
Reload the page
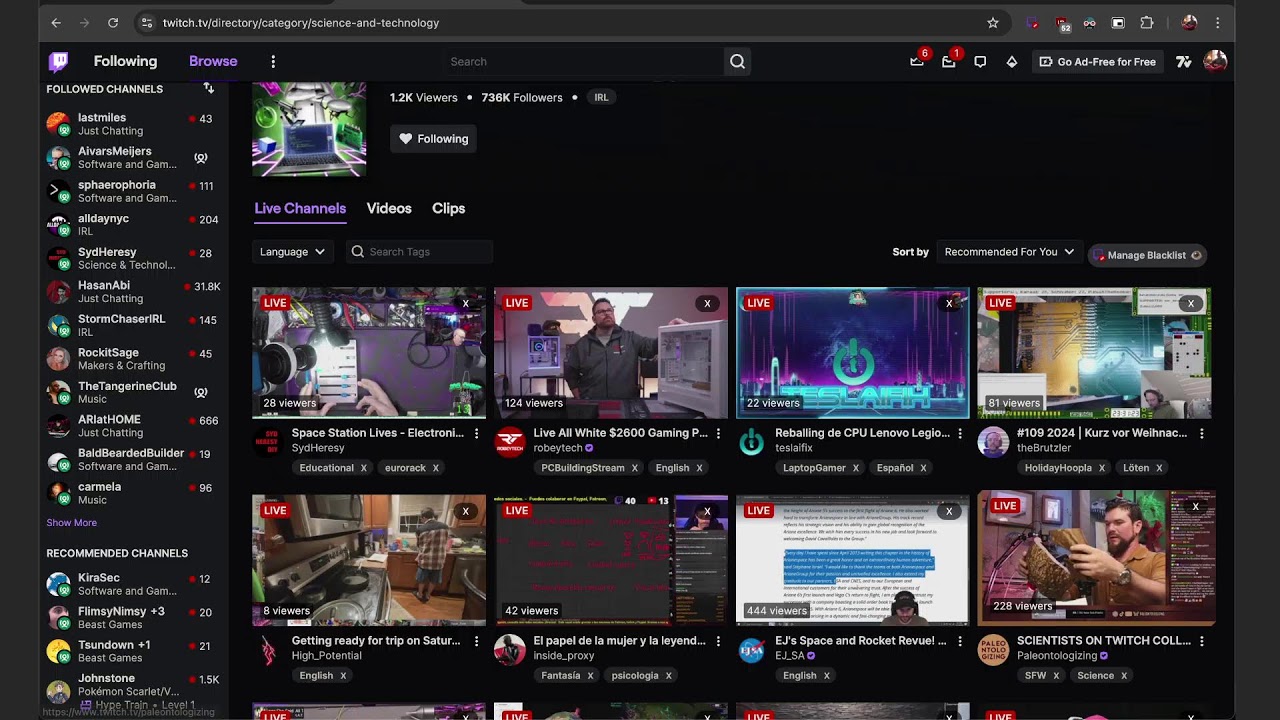113,23
